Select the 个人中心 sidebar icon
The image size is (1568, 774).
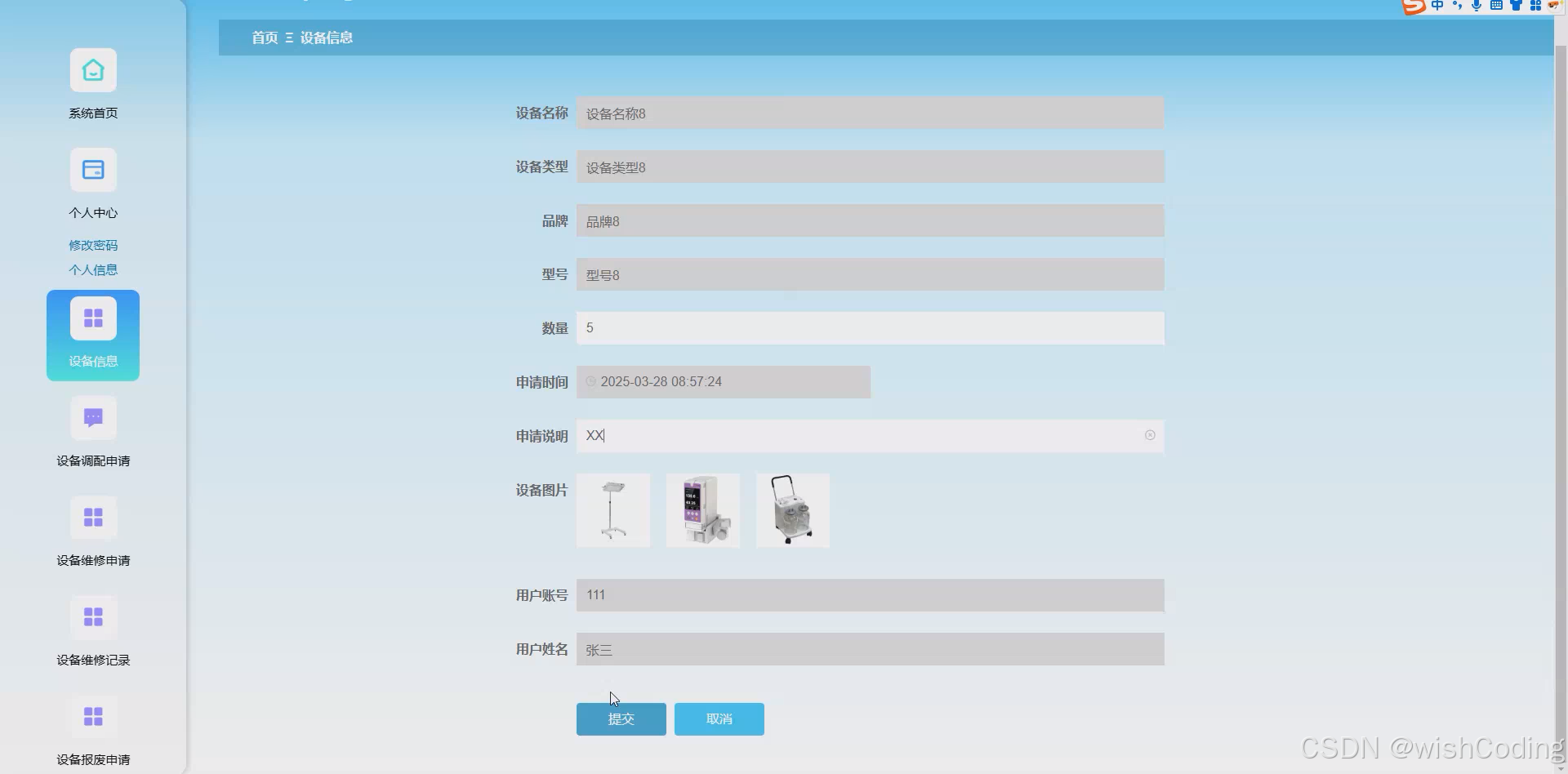92,169
